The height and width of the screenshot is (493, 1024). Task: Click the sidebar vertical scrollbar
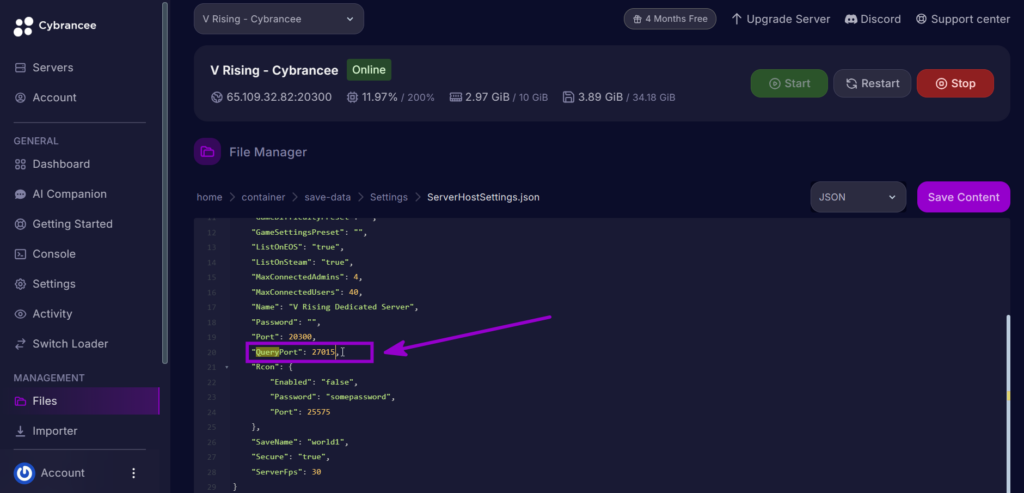click(165, 183)
